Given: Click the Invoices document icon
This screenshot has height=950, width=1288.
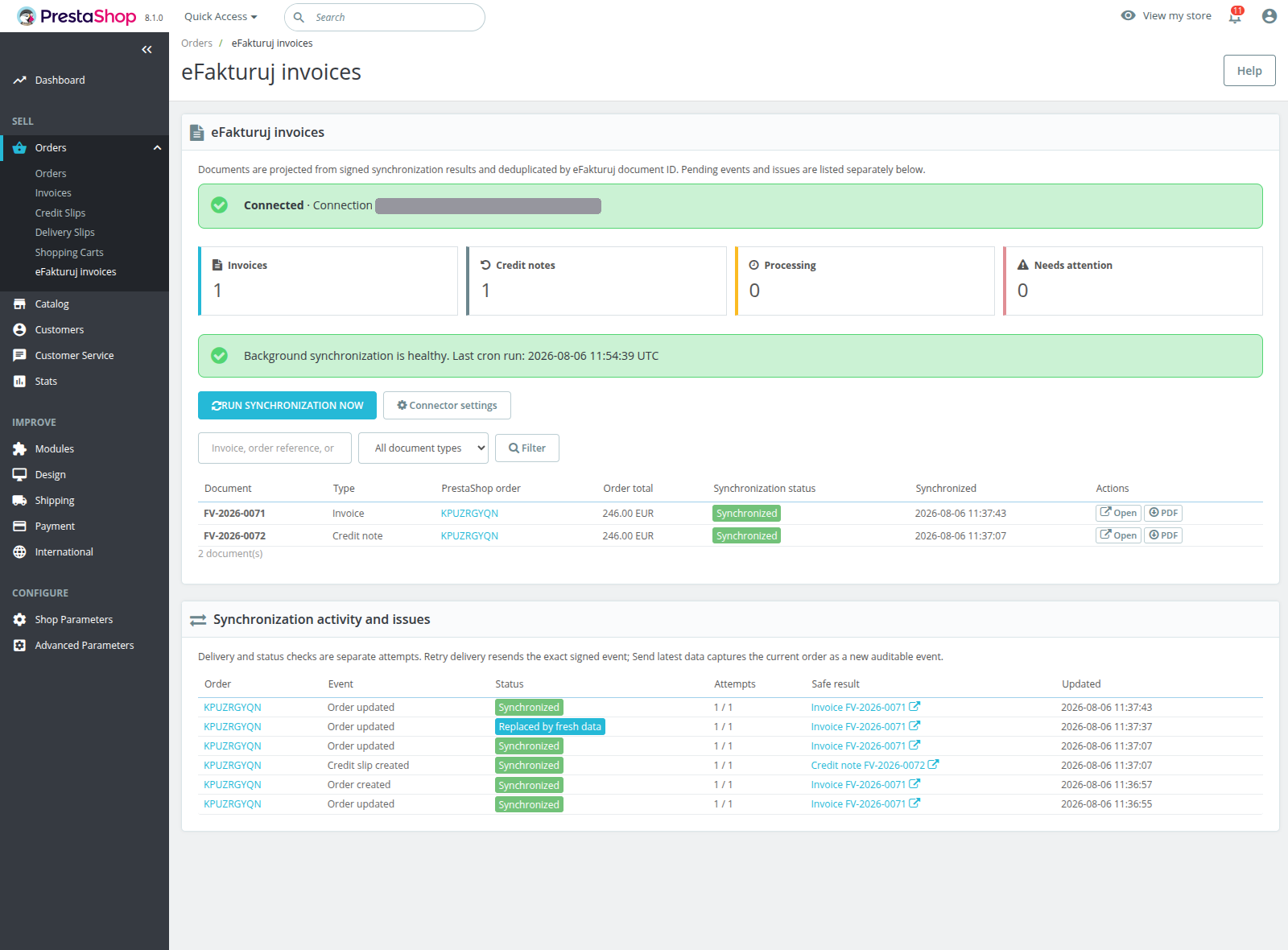Looking at the screenshot, I should tap(217, 265).
